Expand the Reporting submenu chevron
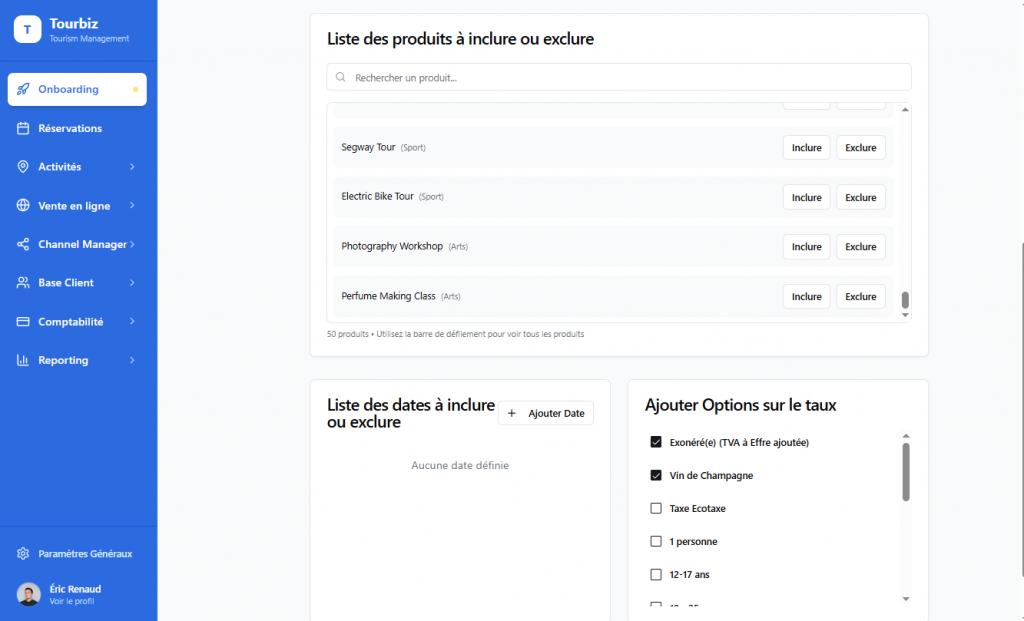 [132, 360]
